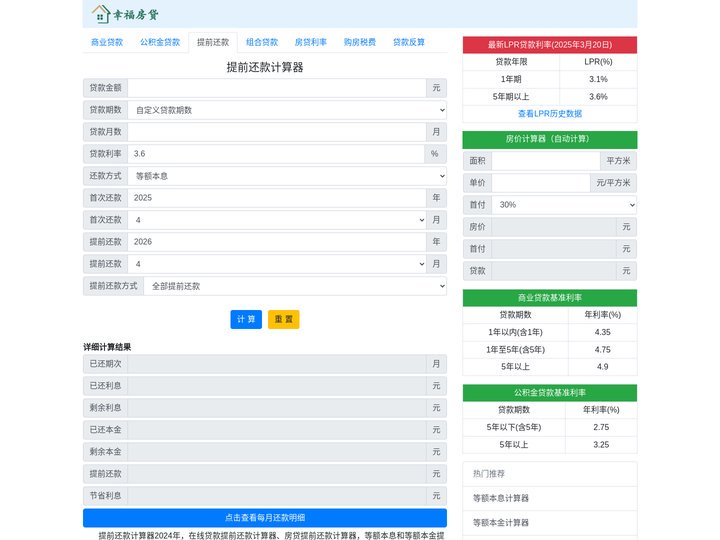
Task: Click the 2.75 公积金 rate cell
Action: pos(601,428)
